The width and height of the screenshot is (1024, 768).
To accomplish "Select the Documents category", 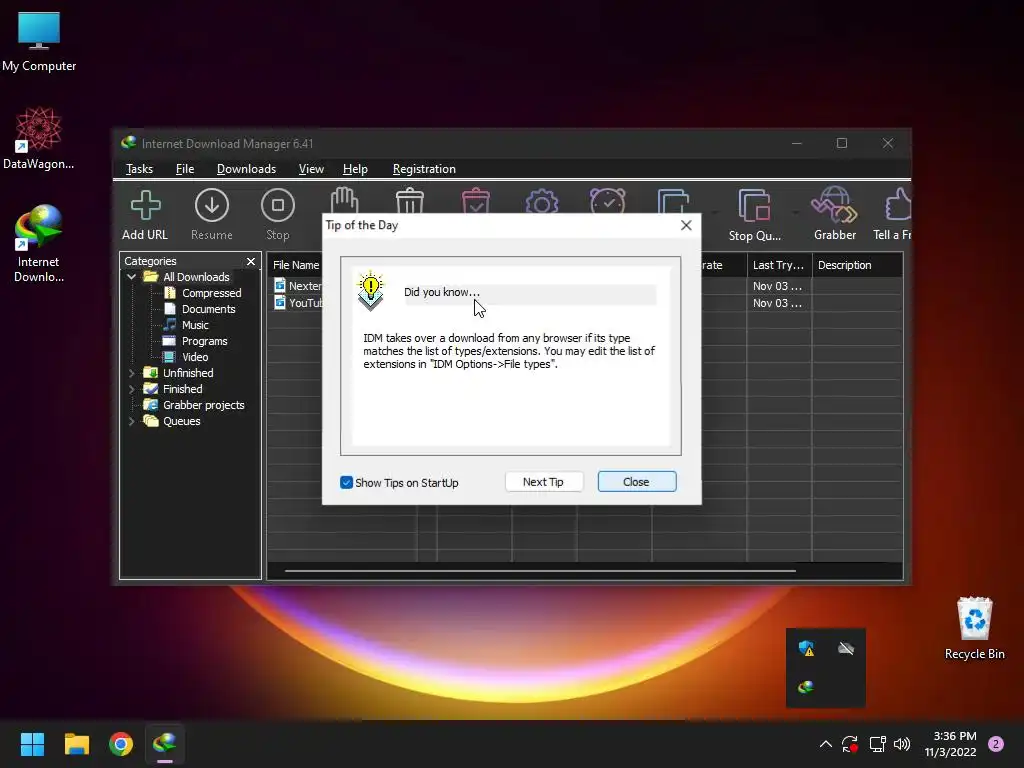I will tap(200, 309).
